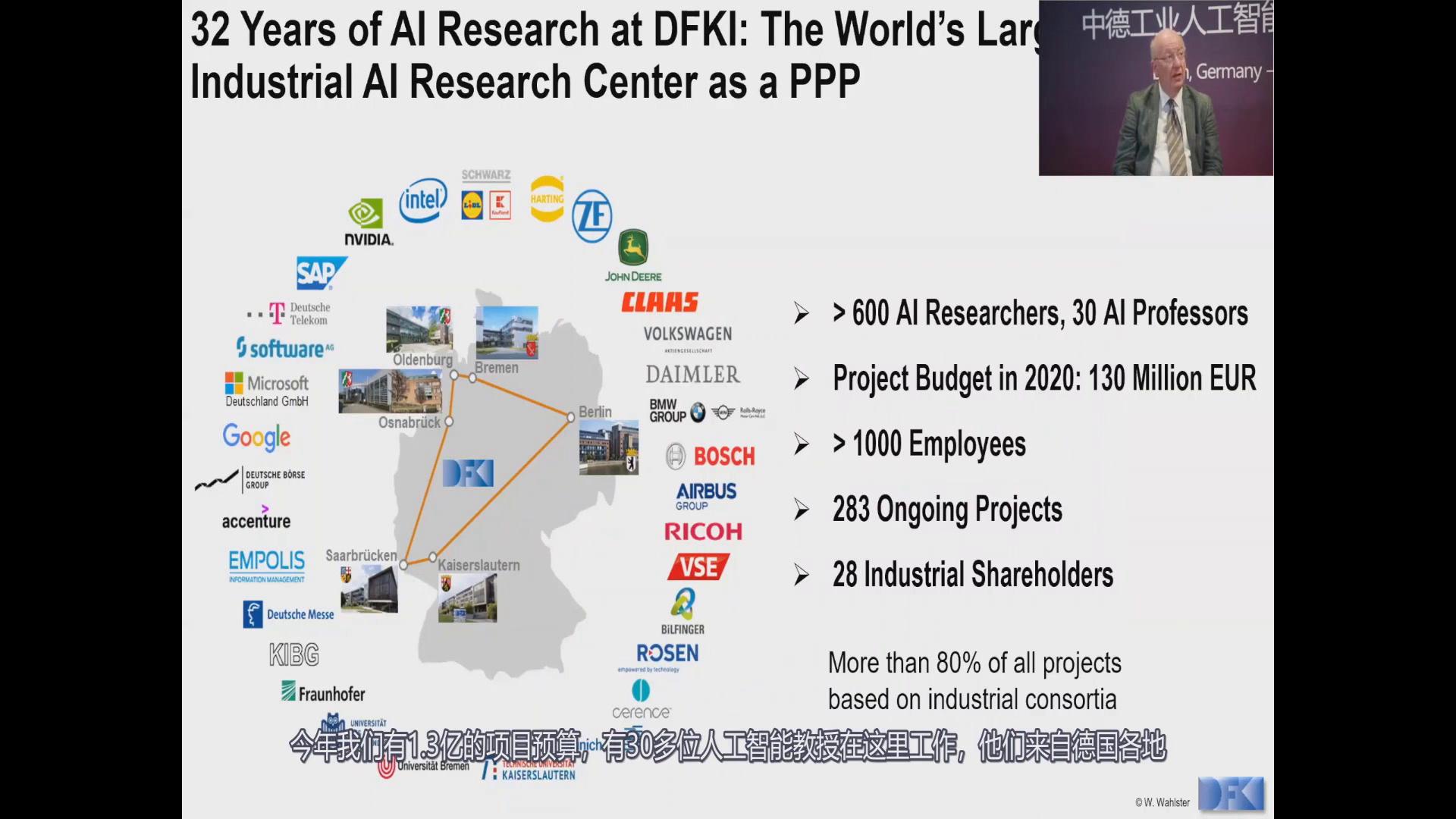1456x819 pixels.
Task: Click the '> 600 AI Researchers' bullet
Action: tap(1040, 313)
